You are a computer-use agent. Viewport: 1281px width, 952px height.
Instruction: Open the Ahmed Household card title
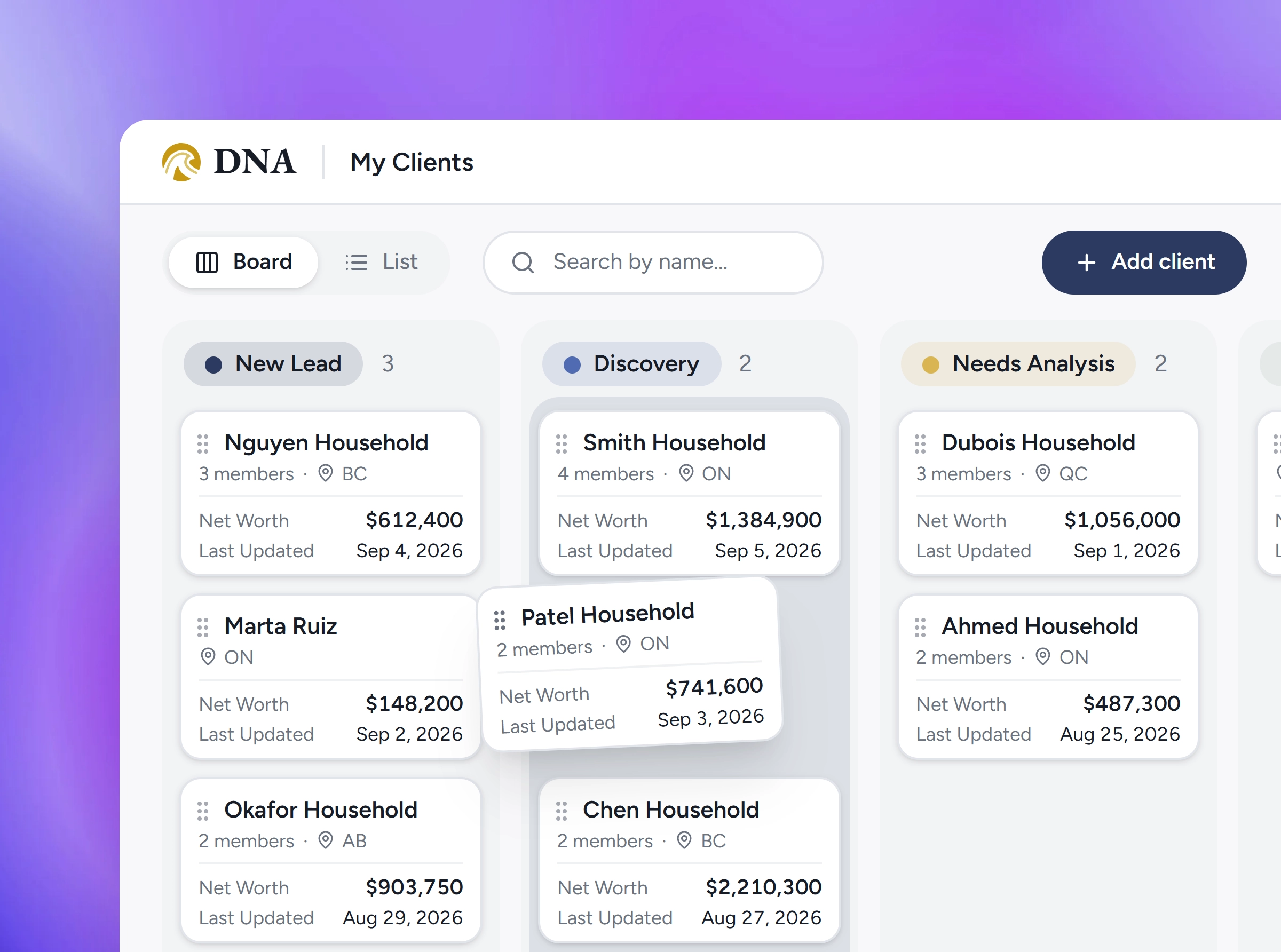[1040, 626]
